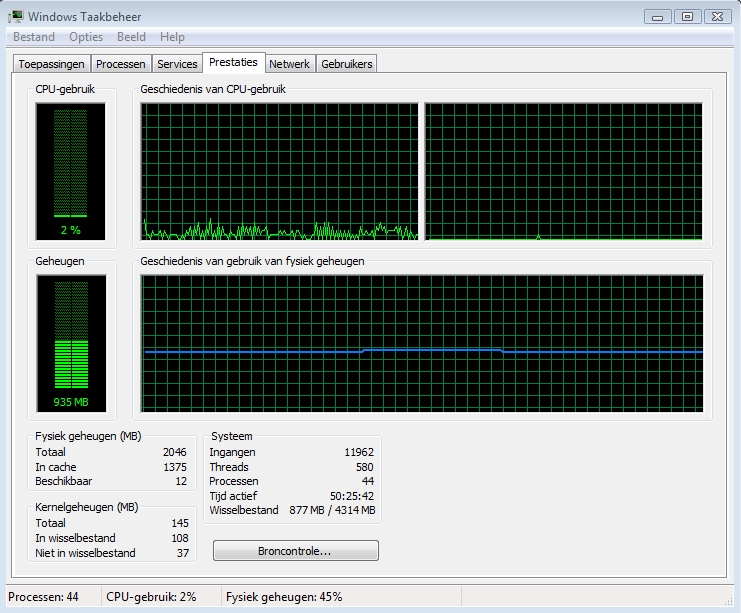Click Threads value 580
Screen dimensions: 741x613
364,467
